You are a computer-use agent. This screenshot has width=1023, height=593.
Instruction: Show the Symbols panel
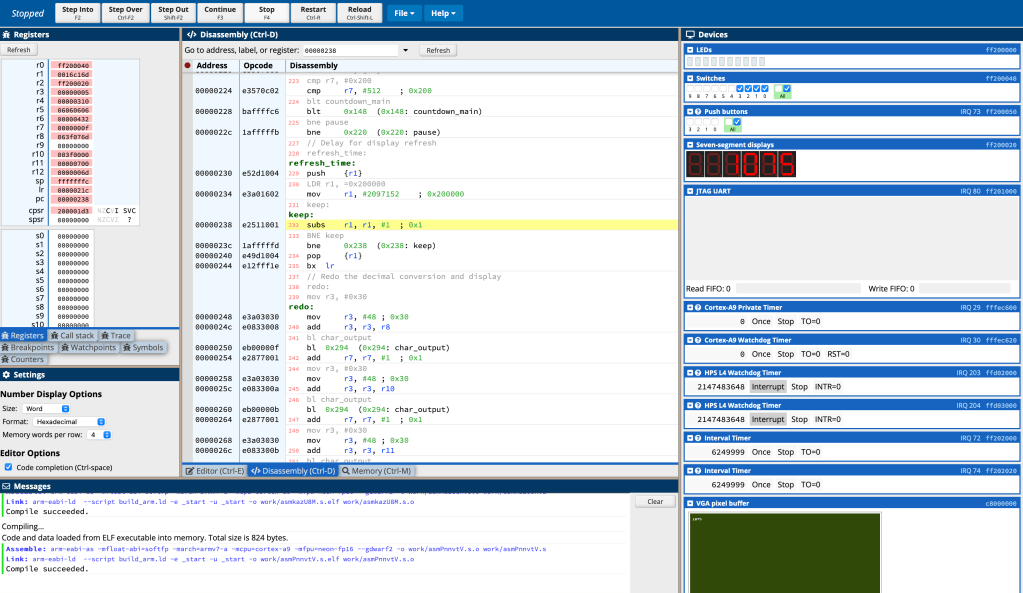pos(142,348)
